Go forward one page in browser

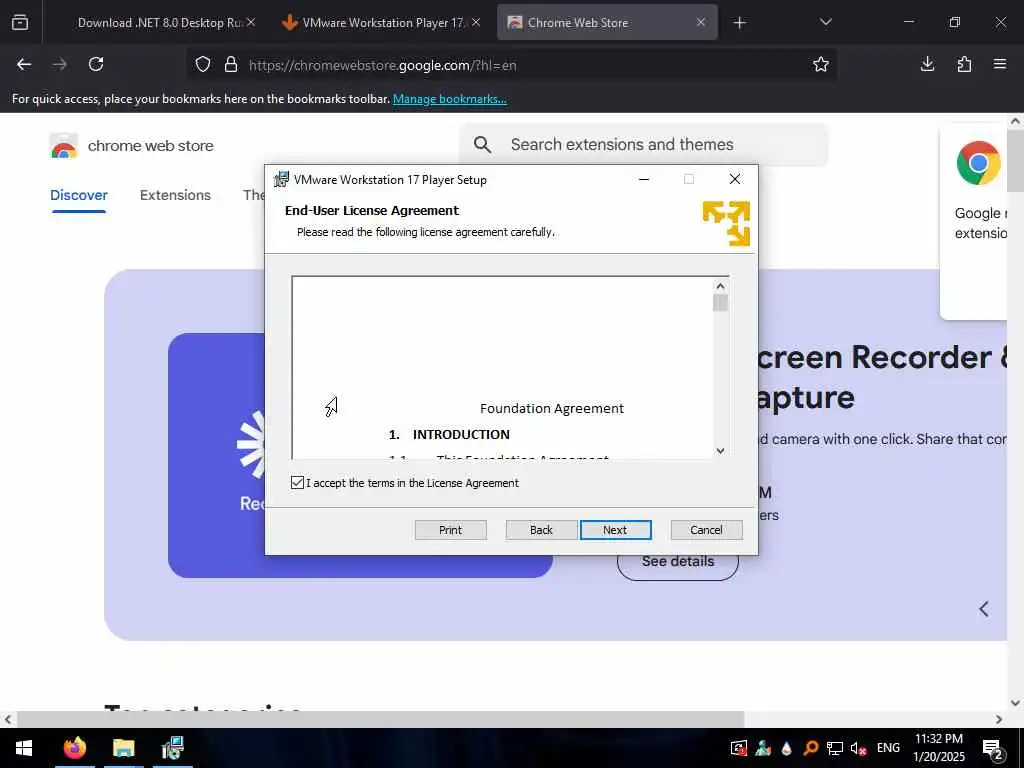pyautogui.click(x=60, y=64)
